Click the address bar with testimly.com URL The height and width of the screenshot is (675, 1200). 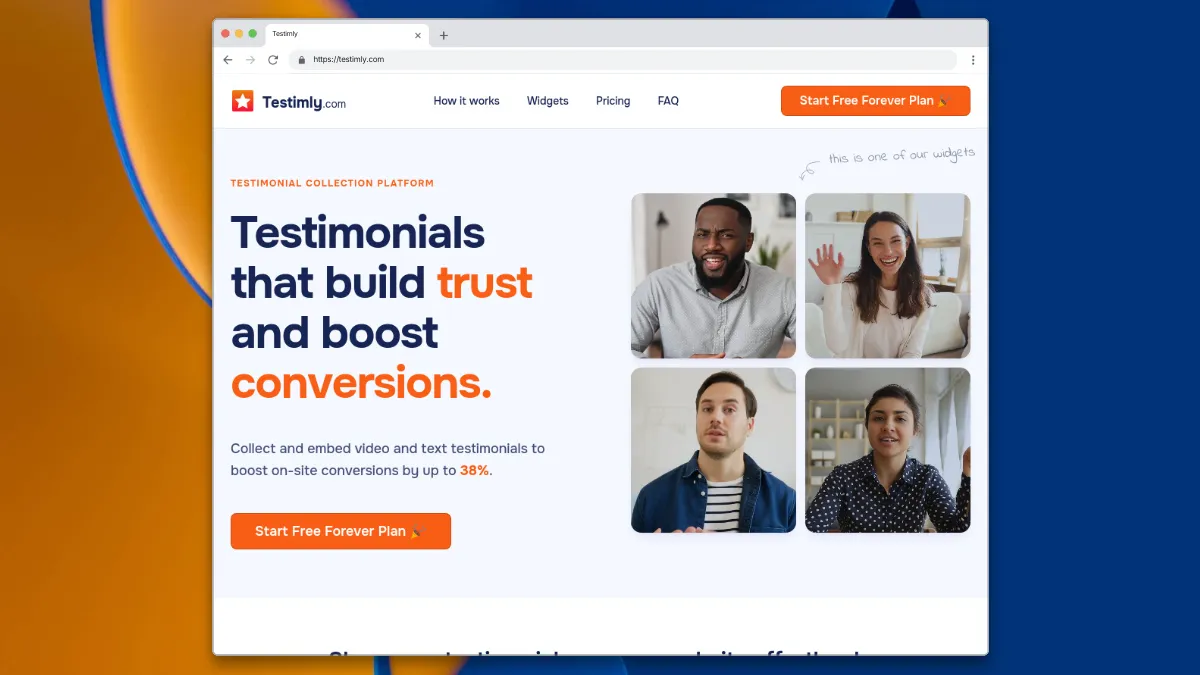click(x=620, y=60)
